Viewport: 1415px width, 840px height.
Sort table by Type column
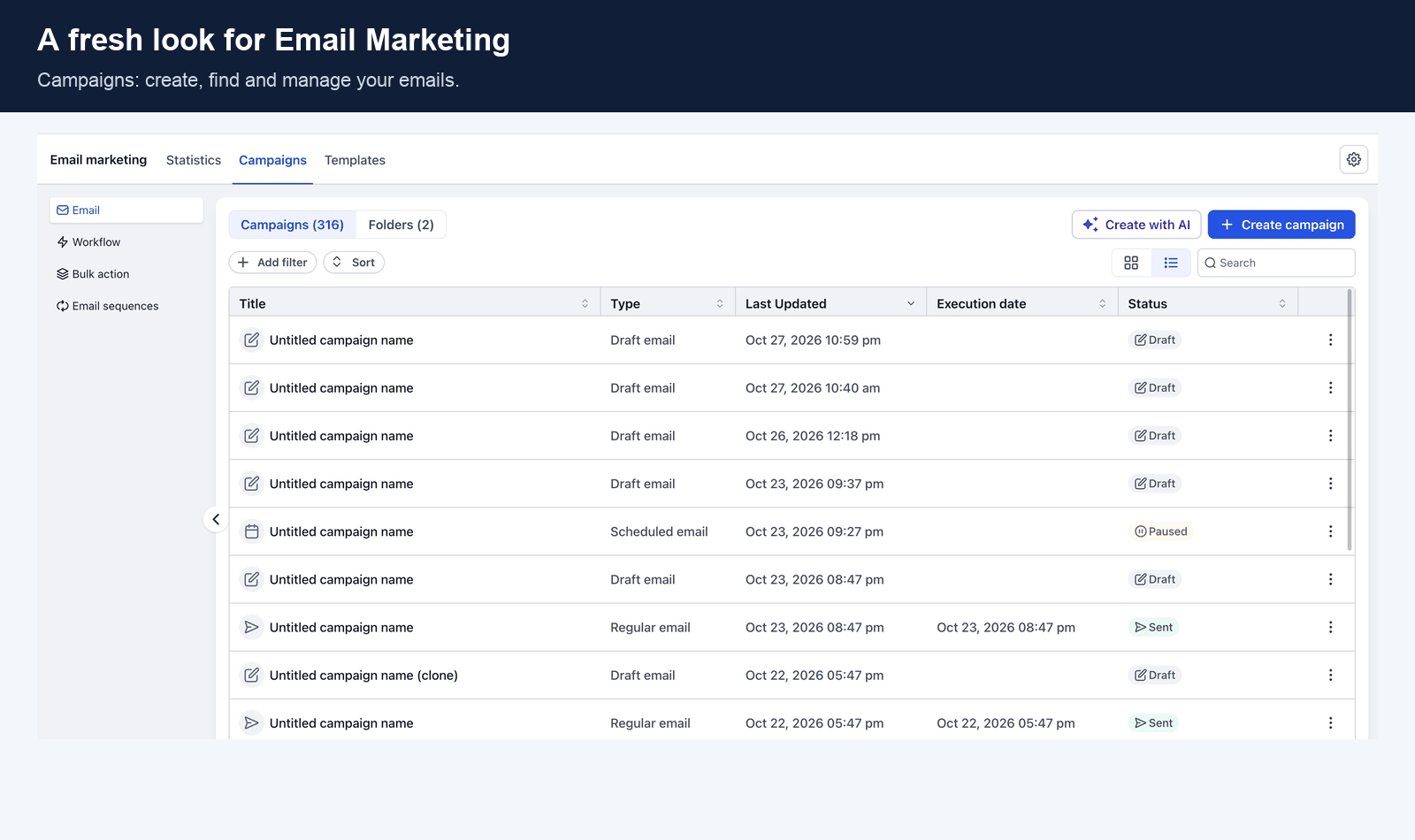720,303
